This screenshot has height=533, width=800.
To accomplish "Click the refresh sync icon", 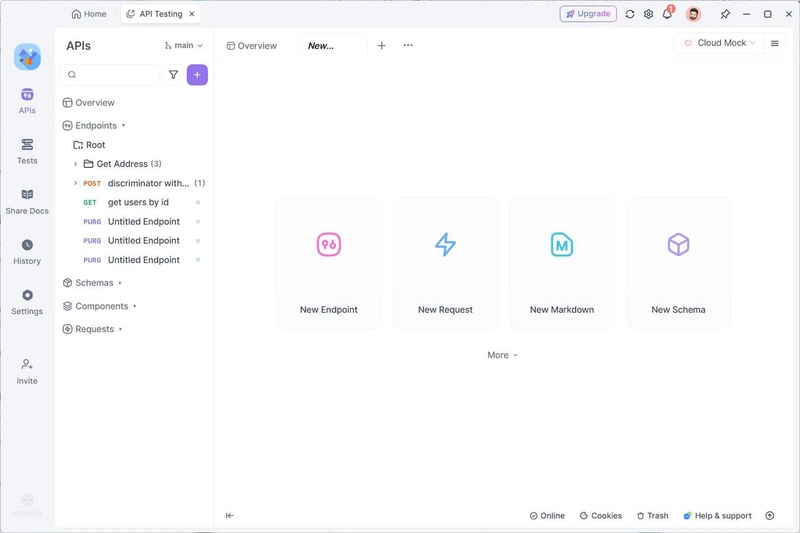I will coord(630,14).
